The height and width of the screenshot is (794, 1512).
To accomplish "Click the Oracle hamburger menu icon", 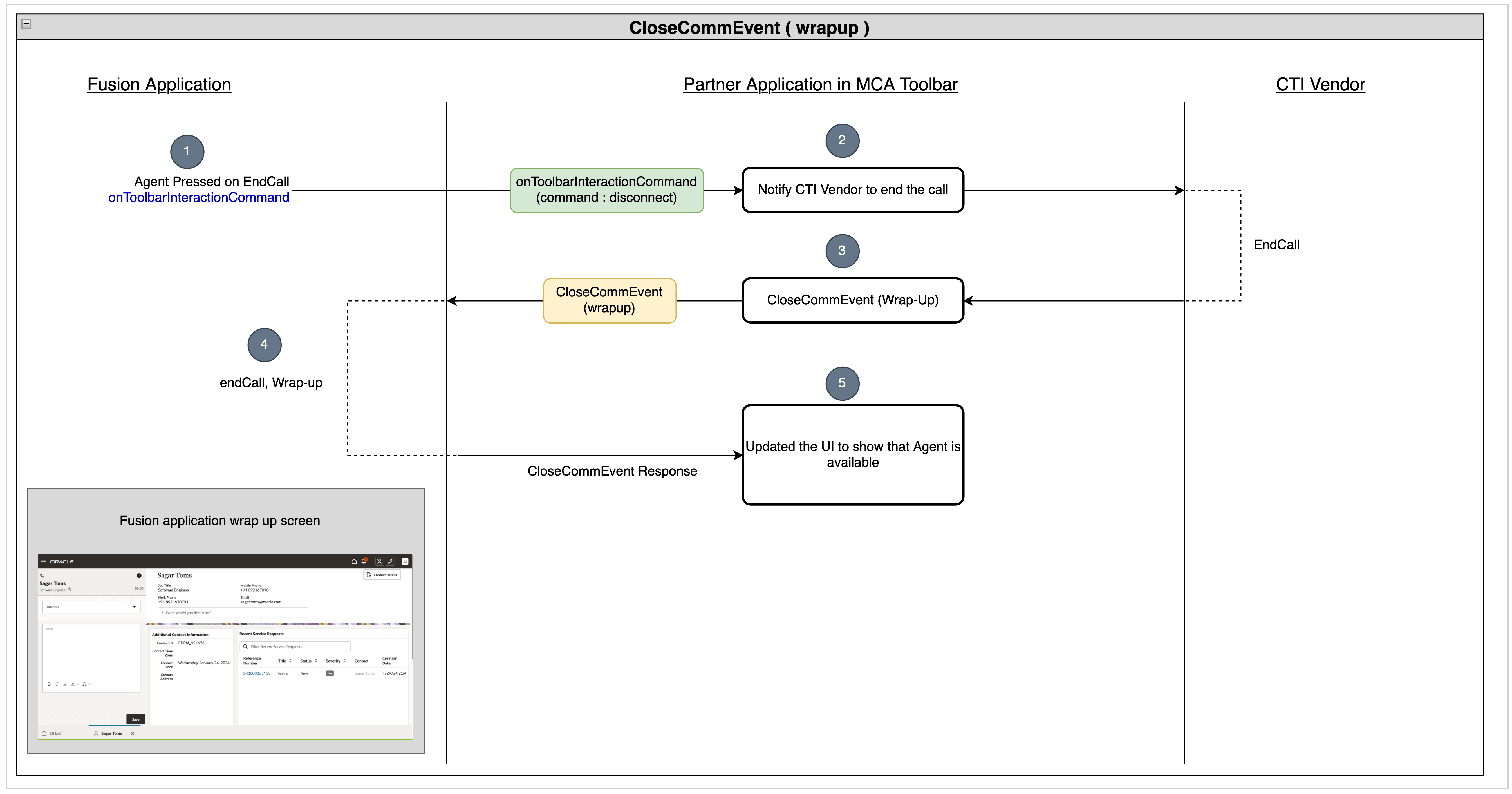I will 43,561.
